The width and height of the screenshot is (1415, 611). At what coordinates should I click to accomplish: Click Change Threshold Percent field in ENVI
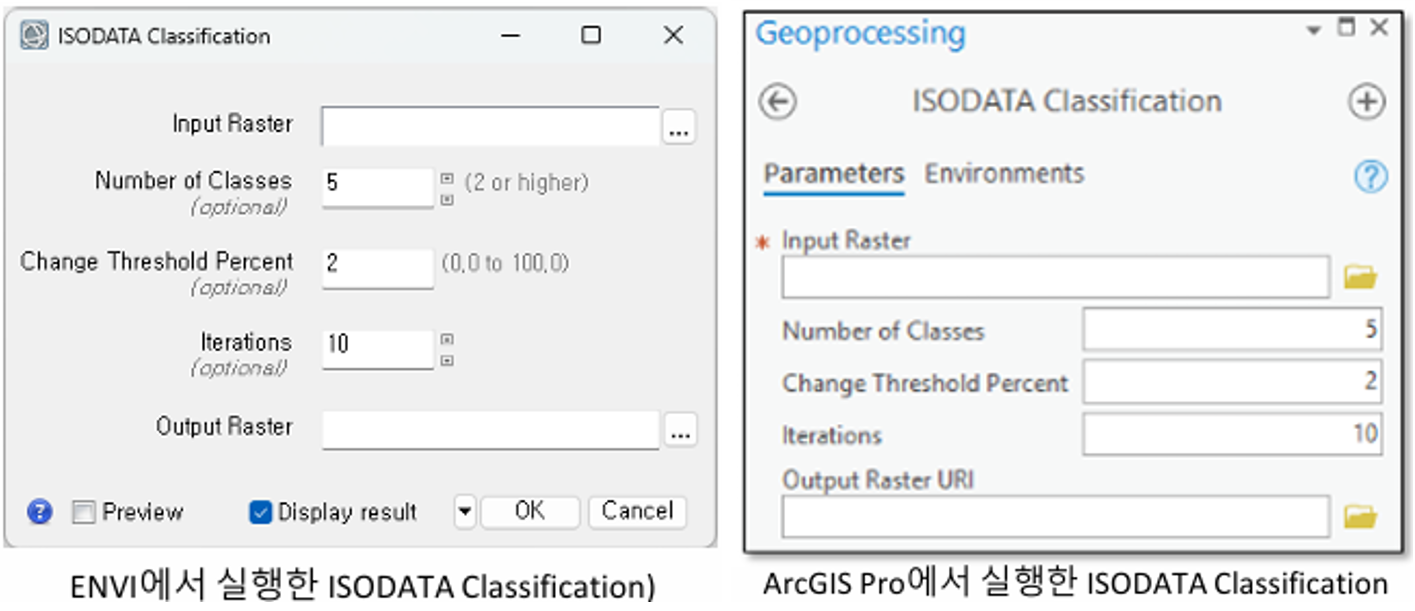378,266
